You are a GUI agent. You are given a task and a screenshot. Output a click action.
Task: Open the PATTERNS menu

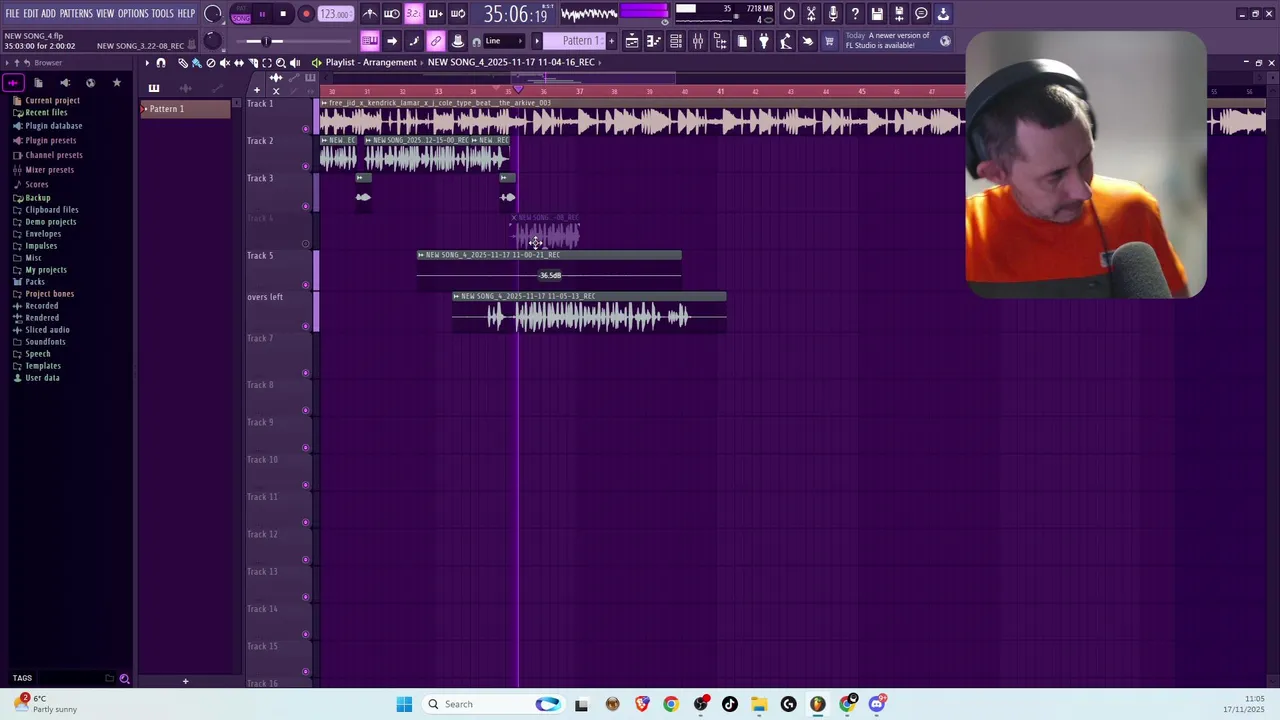tap(76, 13)
